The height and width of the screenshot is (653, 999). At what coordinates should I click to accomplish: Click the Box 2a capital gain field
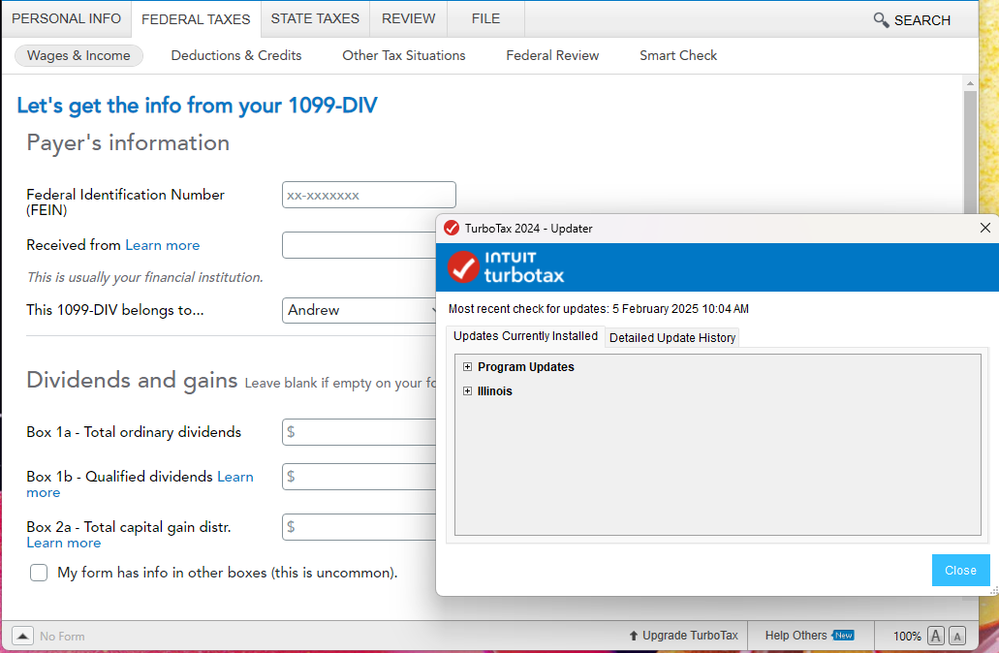359,527
